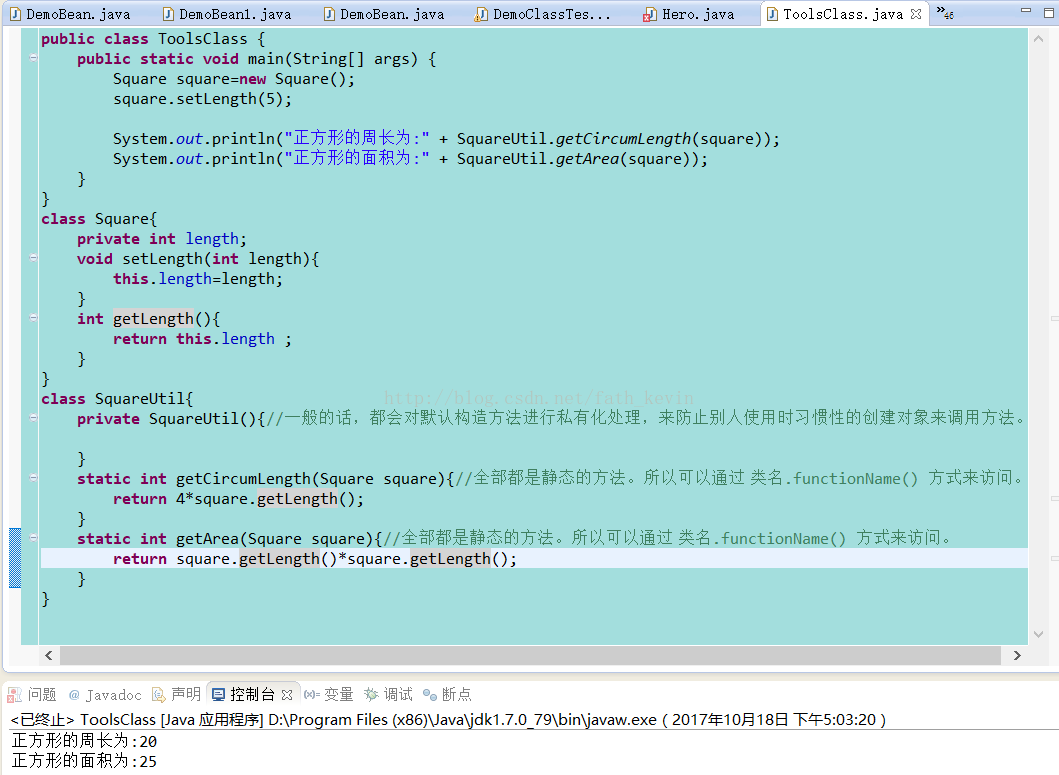Collapse the main method fold marker
This screenshot has height=775, width=1059.
[33, 58]
